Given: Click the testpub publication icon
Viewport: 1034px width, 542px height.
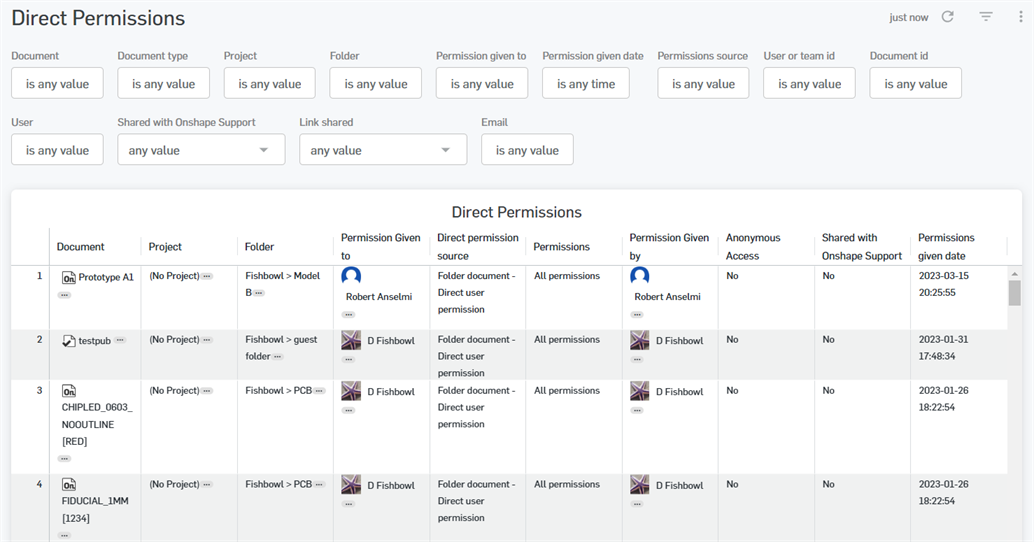Looking at the screenshot, I should tap(69, 341).
